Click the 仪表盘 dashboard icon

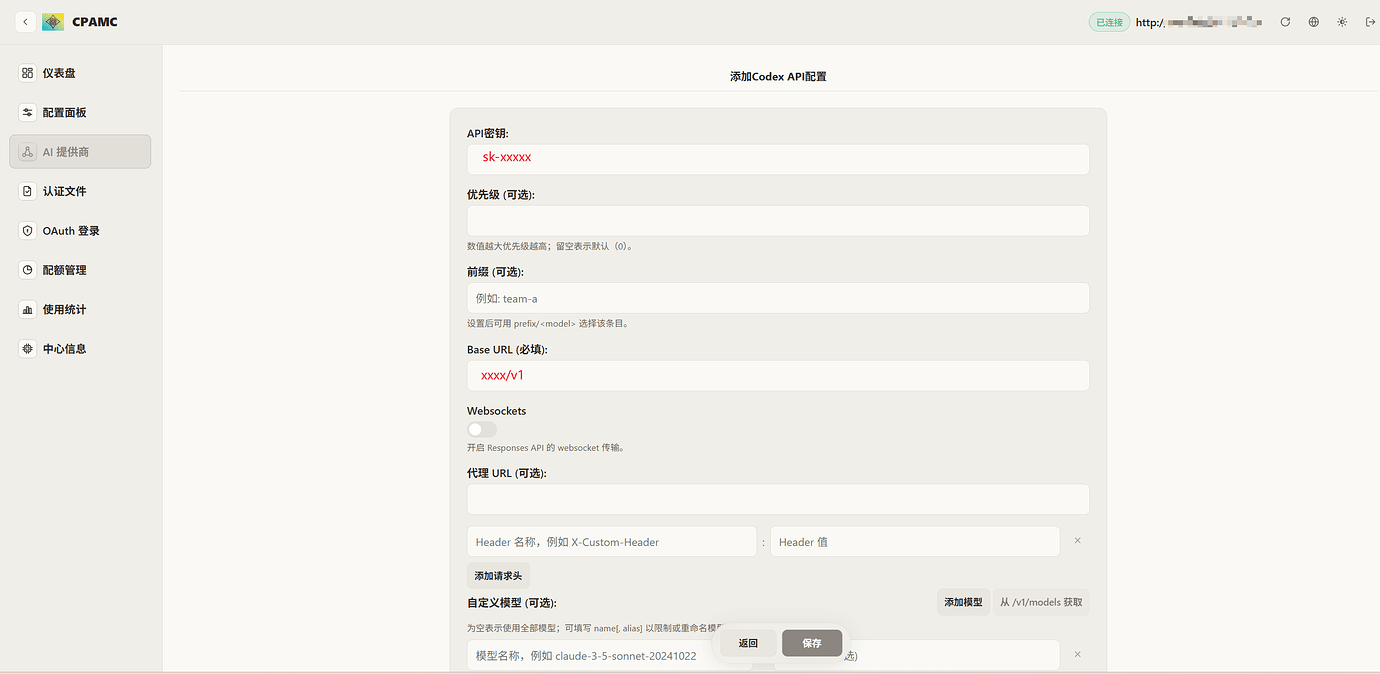(x=28, y=73)
